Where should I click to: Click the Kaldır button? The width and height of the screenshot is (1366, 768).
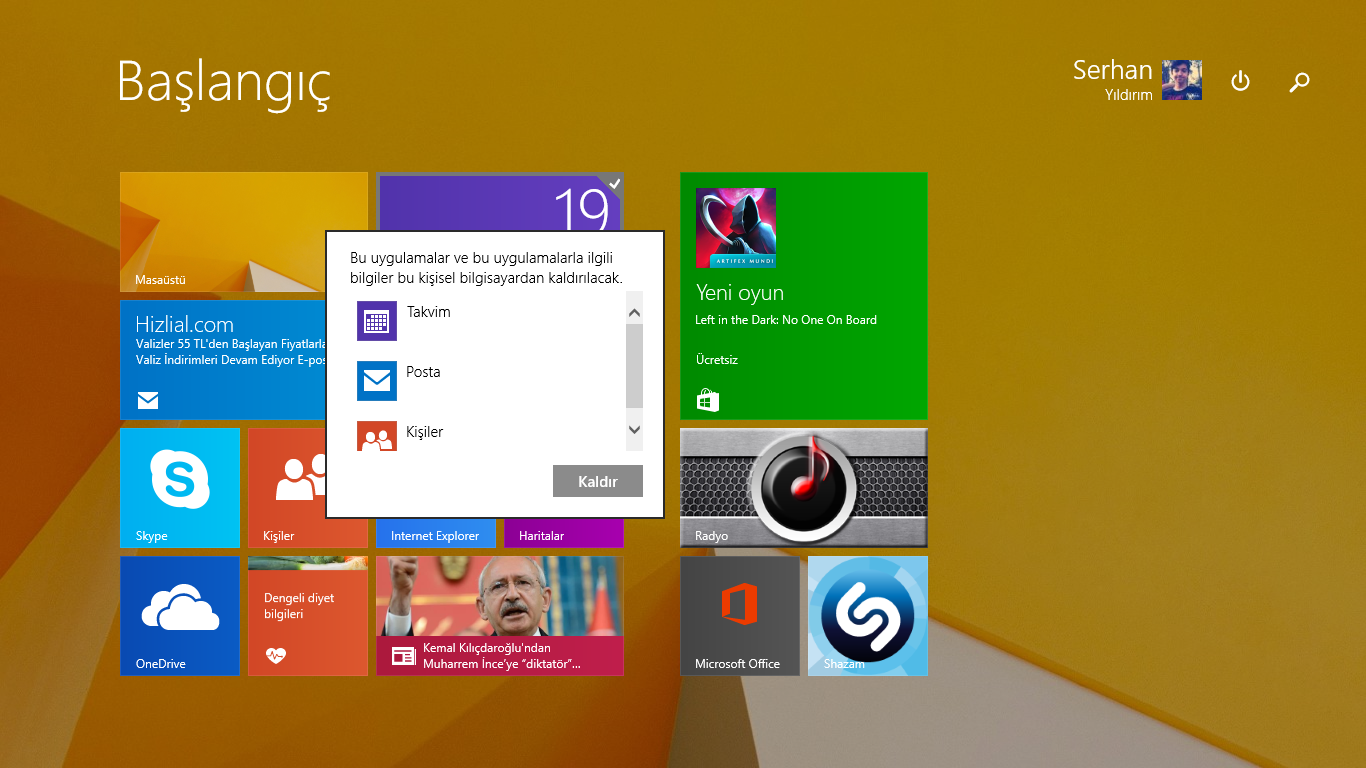597,481
